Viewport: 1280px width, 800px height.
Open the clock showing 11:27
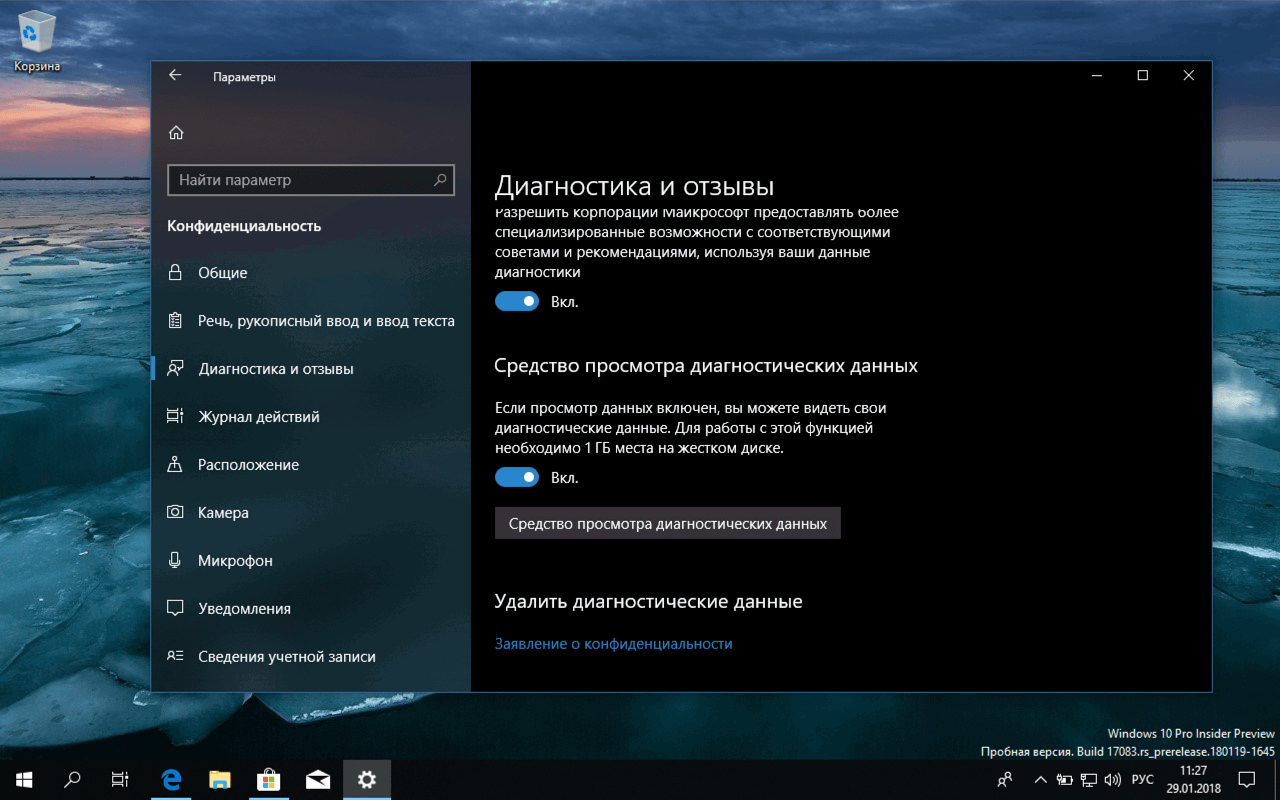click(x=1193, y=780)
